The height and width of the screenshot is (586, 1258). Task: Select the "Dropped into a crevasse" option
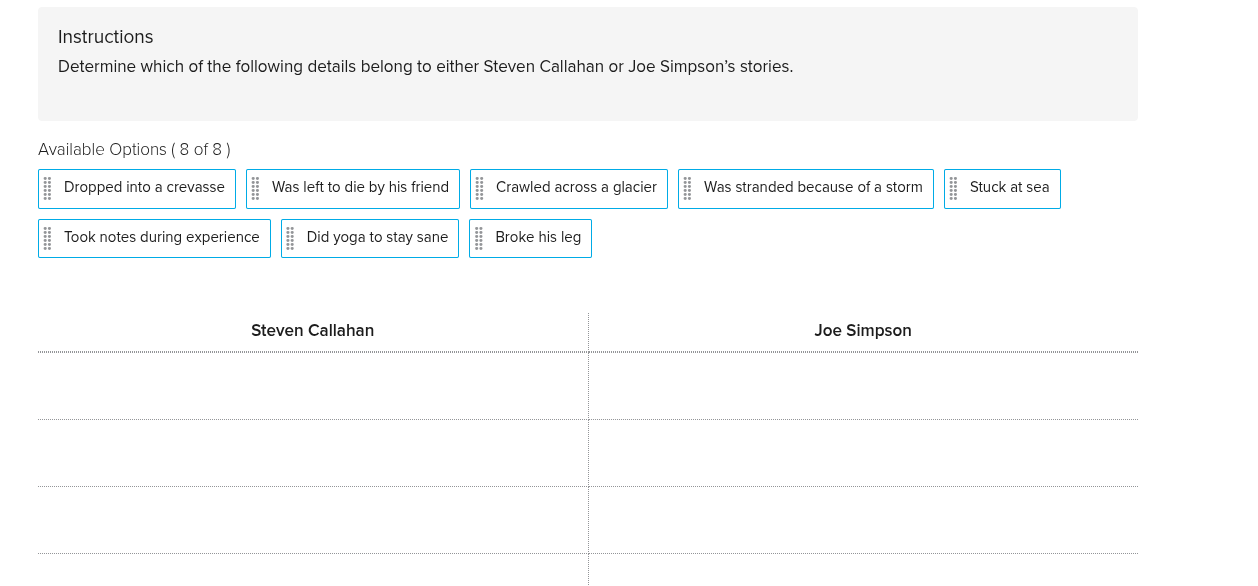pyautogui.click(x=144, y=188)
